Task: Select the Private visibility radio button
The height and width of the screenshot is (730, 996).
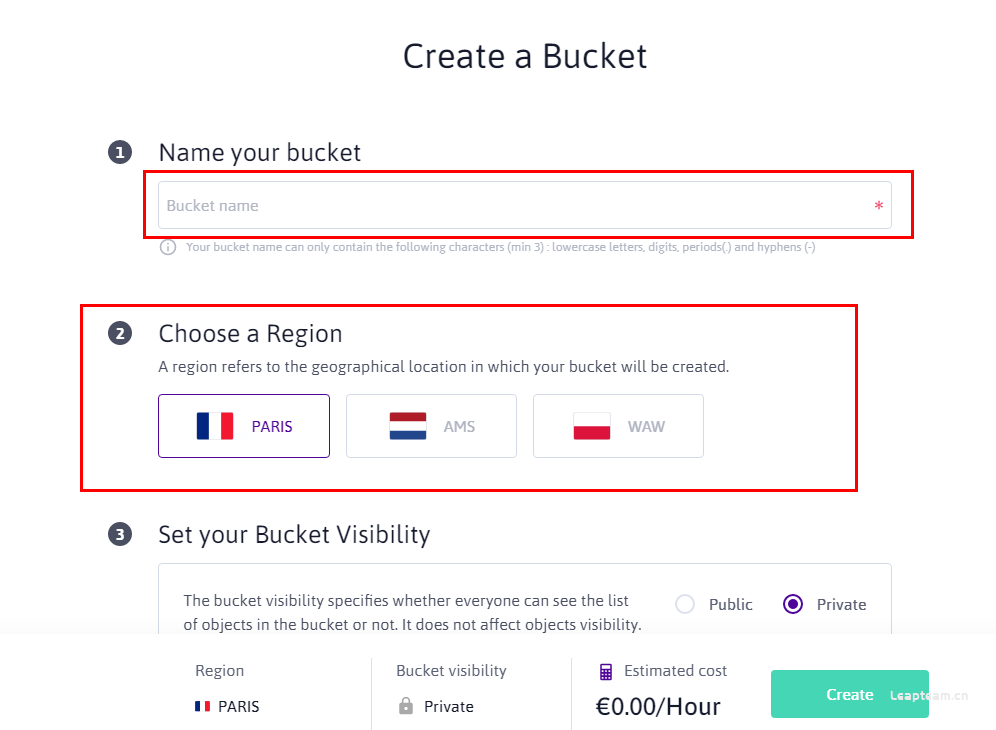Action: 793,604
